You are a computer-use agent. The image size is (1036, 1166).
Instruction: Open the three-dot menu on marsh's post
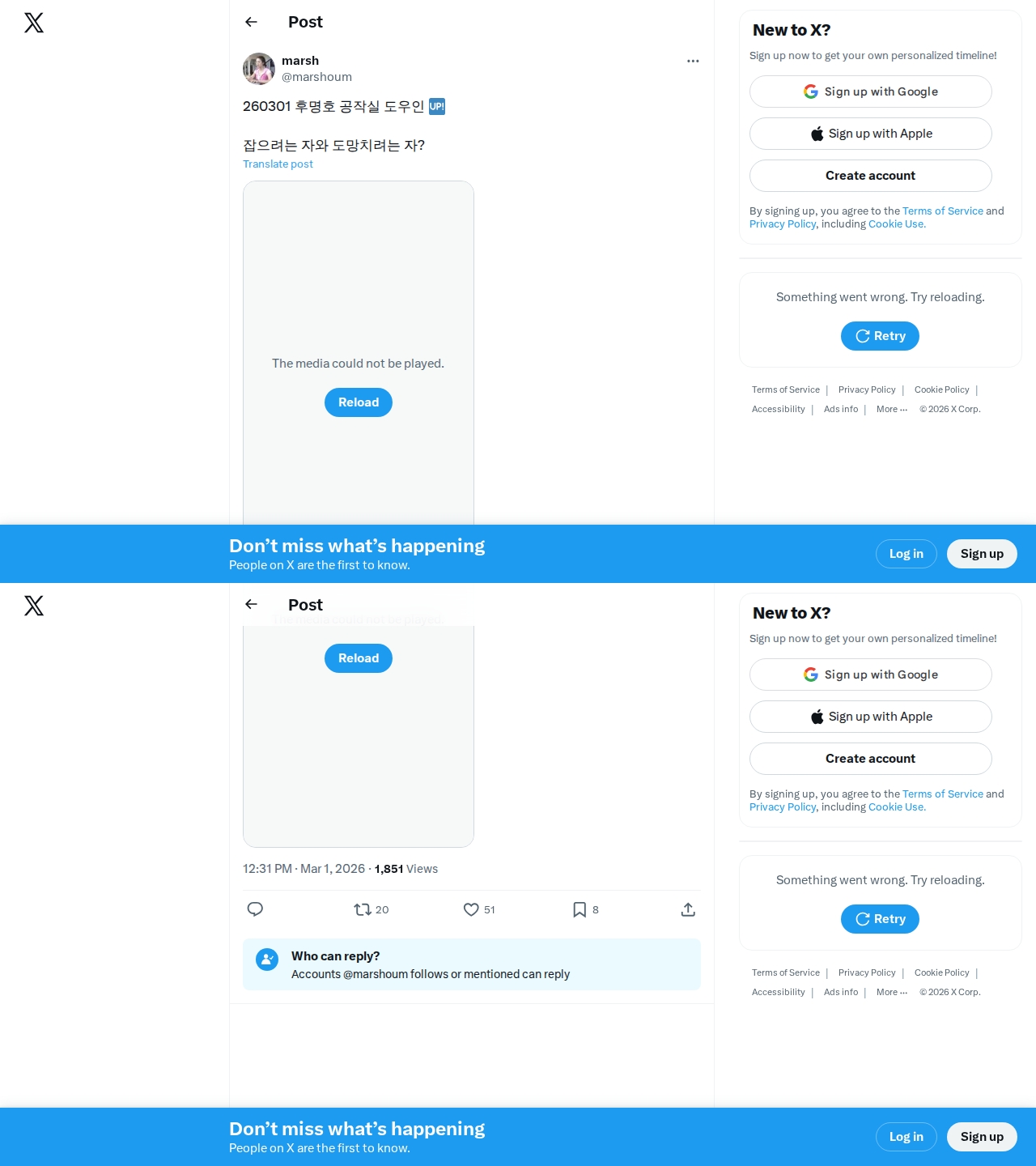[693, 61]
